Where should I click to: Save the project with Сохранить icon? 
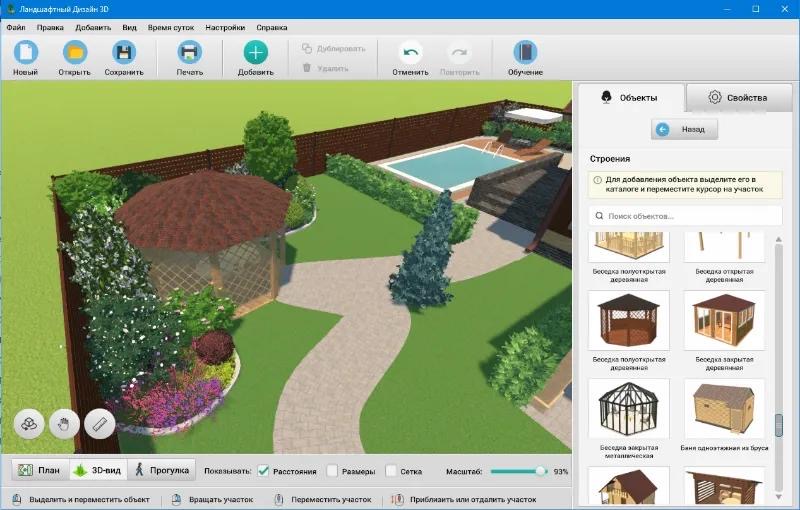pyautogui.click(x=124, y=53)
